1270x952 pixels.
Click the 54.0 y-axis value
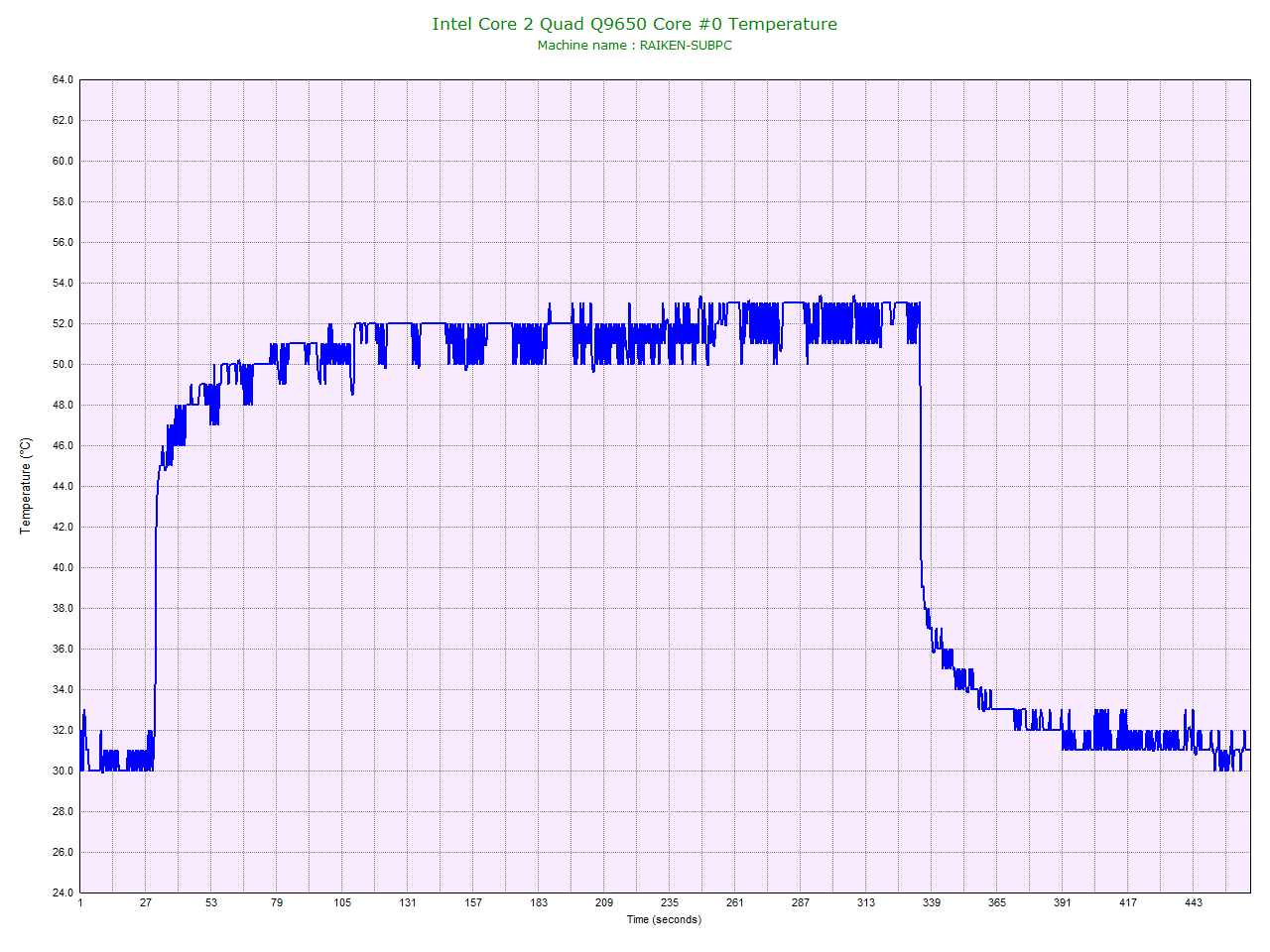click(63, 283)
